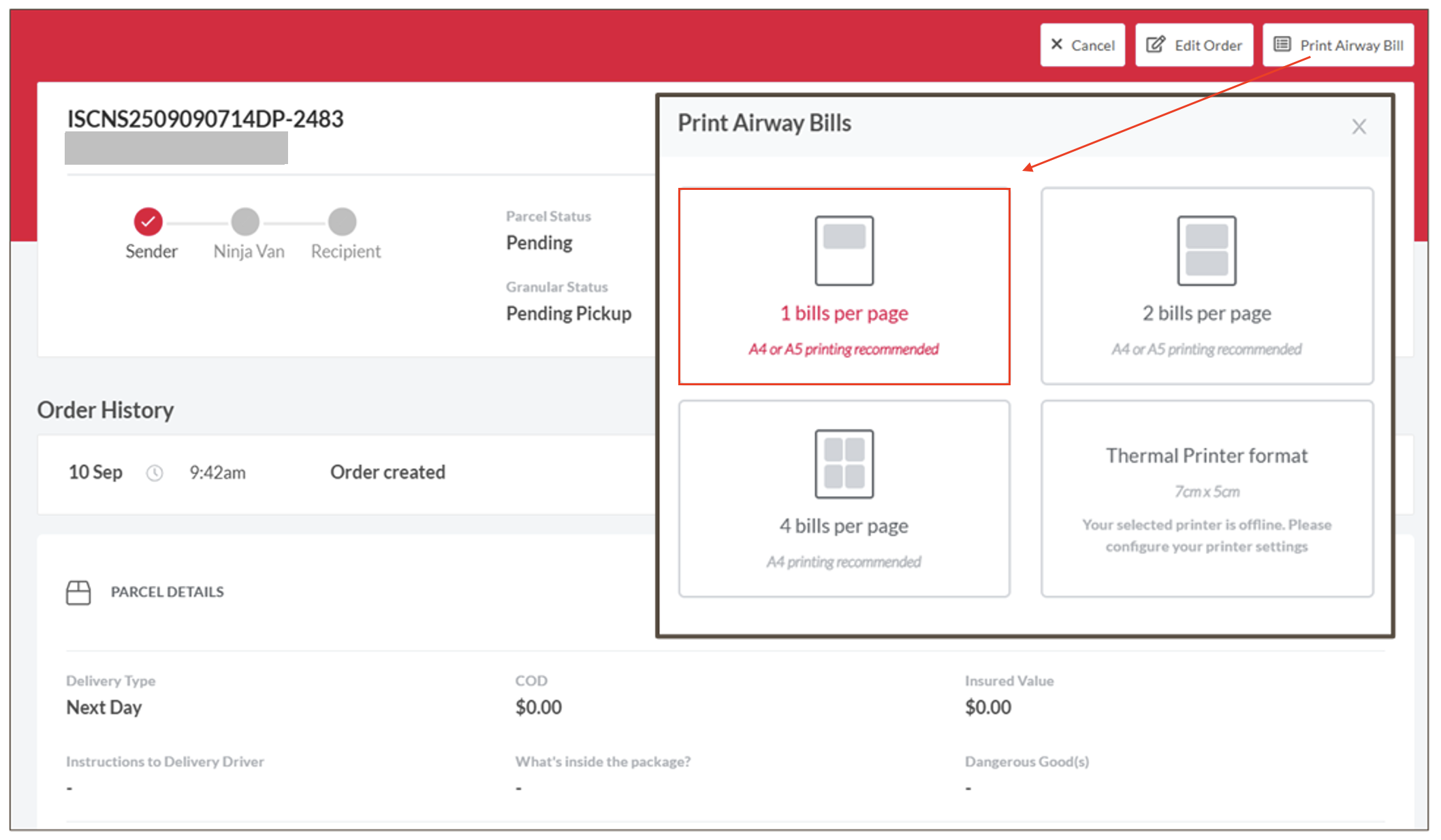Screen dimensions: 1441x840
Task: Click the Order created history entry
Action: tap(387, 472)
